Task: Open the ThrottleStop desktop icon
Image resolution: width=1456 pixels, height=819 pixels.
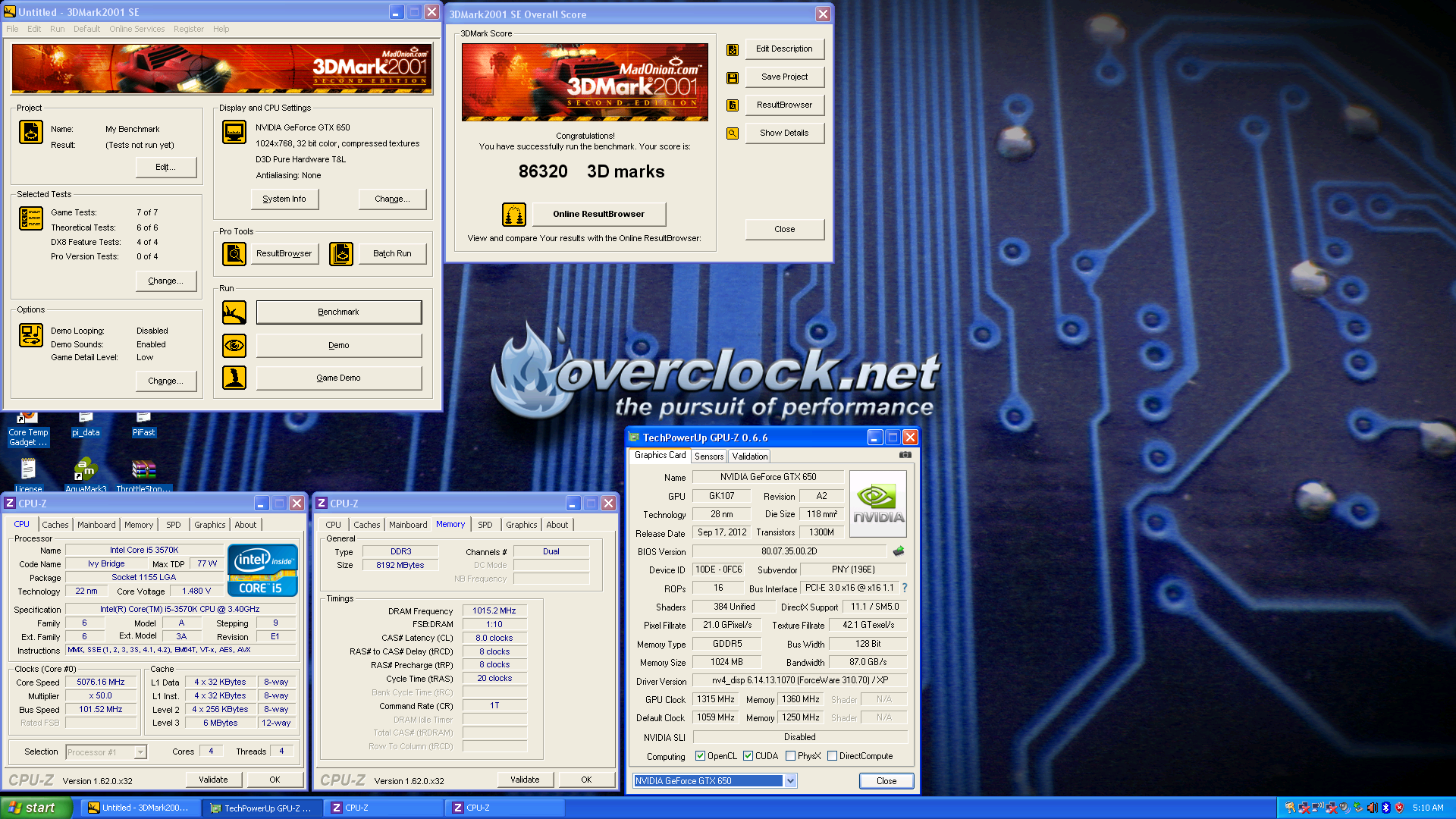Action: (144, 475)
